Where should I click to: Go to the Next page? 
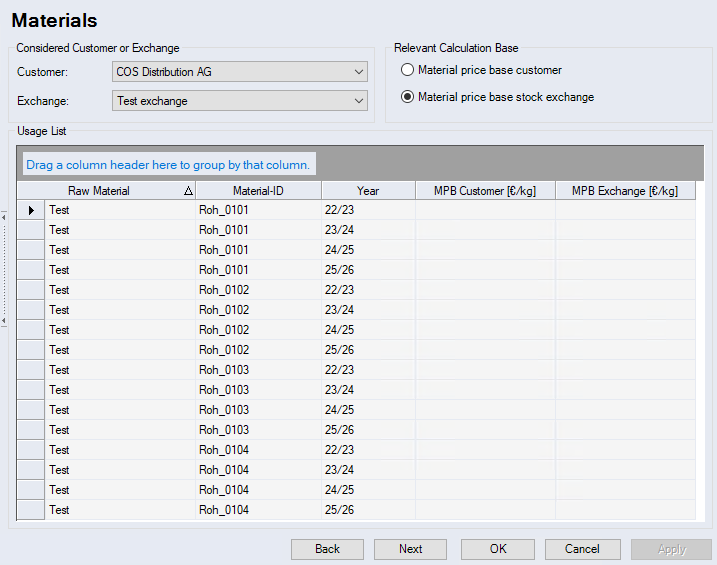[410, 549]
